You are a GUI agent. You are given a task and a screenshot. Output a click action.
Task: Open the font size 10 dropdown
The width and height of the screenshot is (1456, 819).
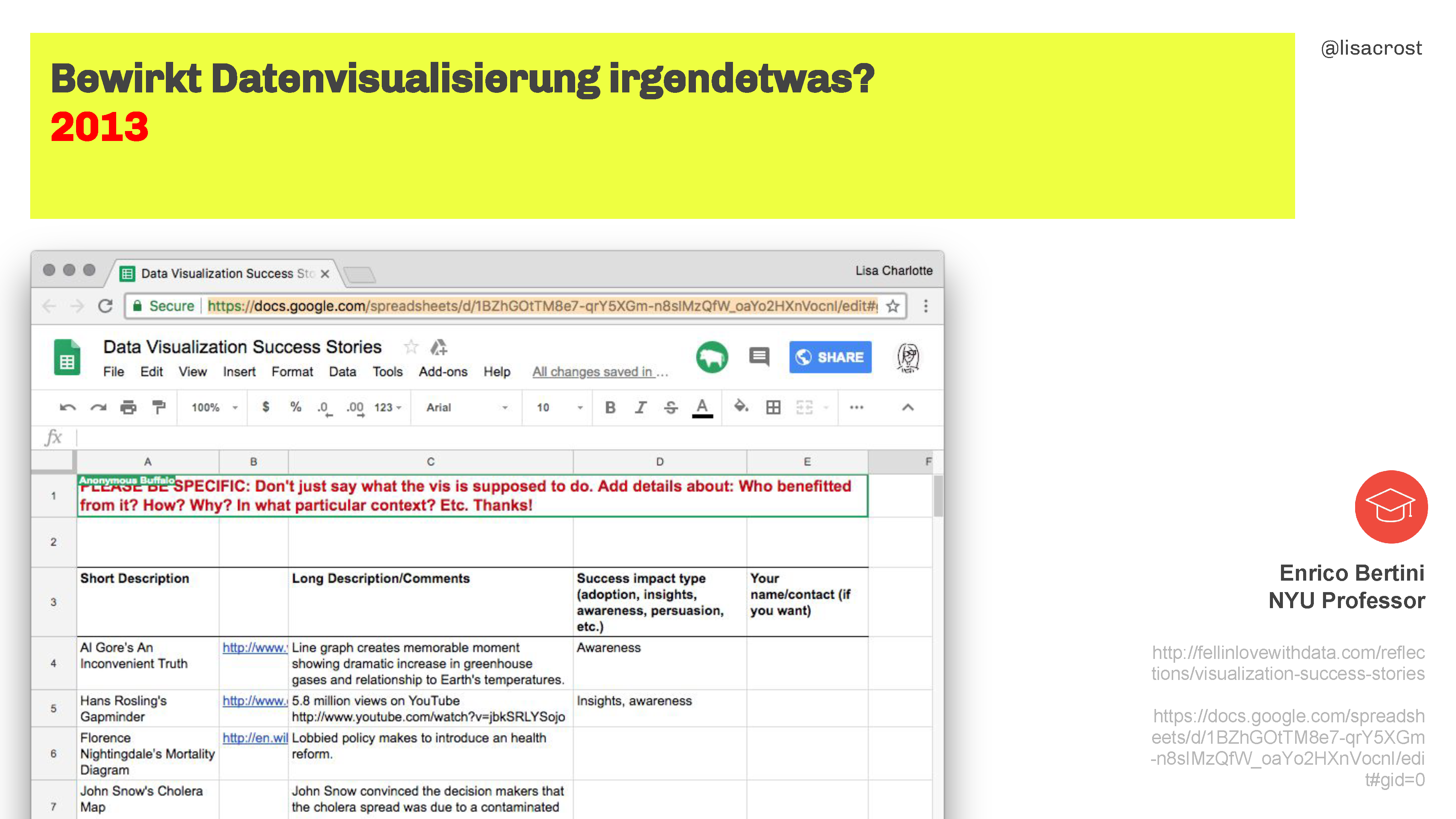pyautogui.click(x=559, y=407)
